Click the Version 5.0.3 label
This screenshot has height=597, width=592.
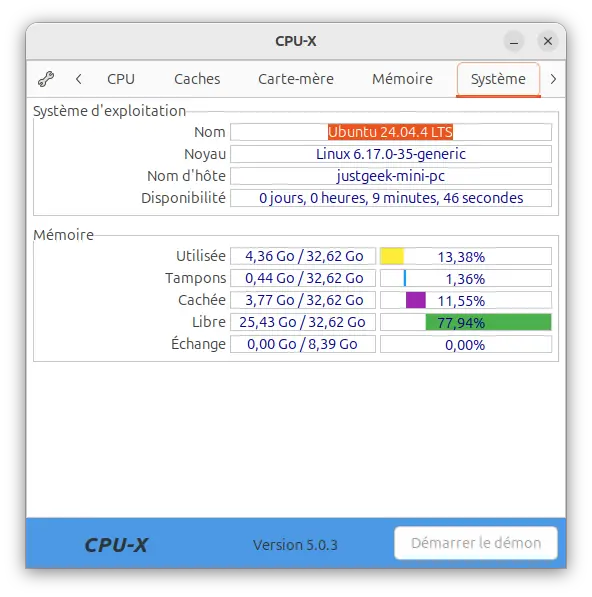click(295, 545)
